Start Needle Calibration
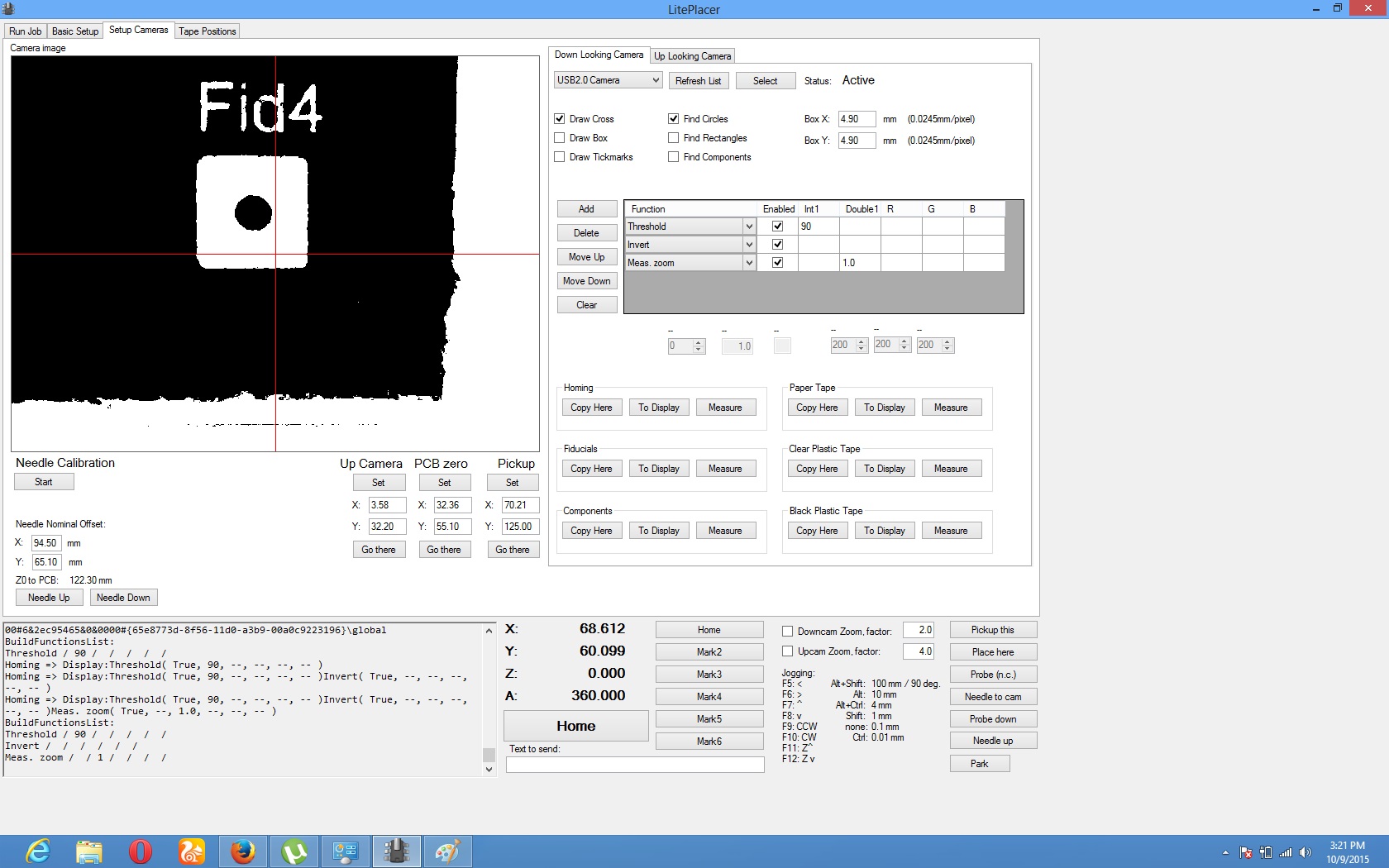Screen dimensions: 1389x868 pos(44,482)
